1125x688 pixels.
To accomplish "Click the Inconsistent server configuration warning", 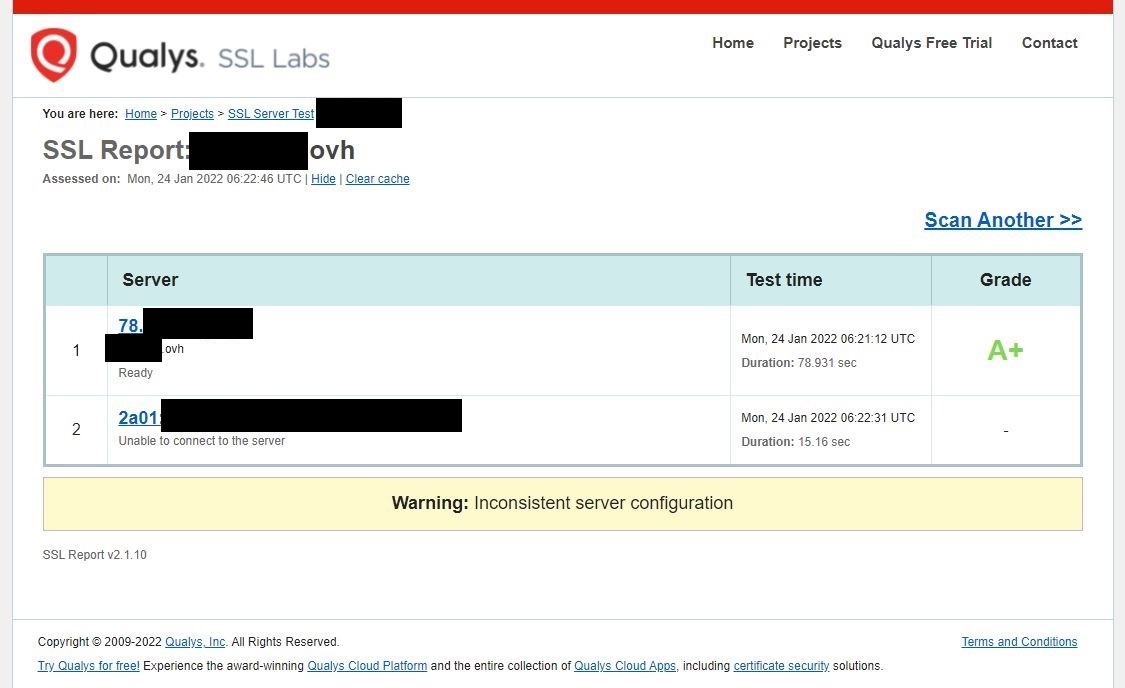I will point(562,504).
